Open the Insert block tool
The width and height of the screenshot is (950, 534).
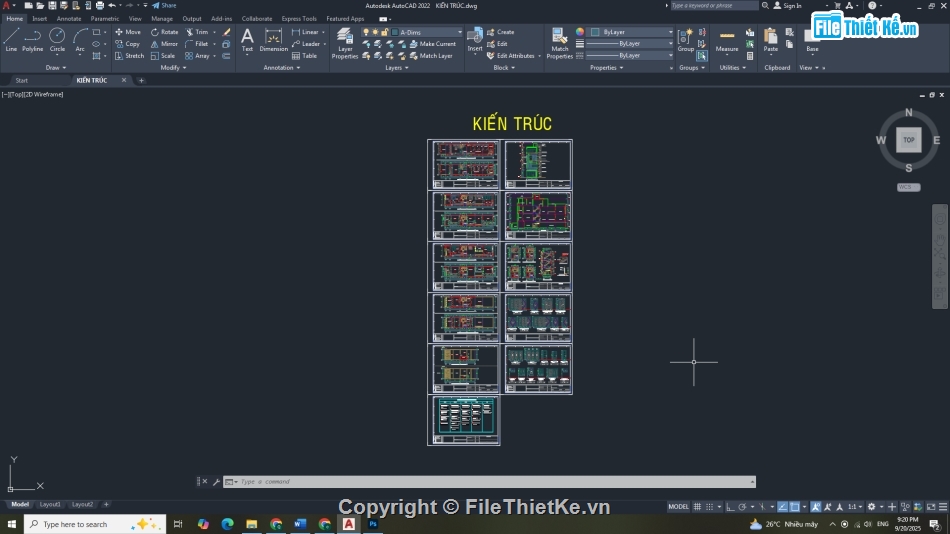pos(475,40)
